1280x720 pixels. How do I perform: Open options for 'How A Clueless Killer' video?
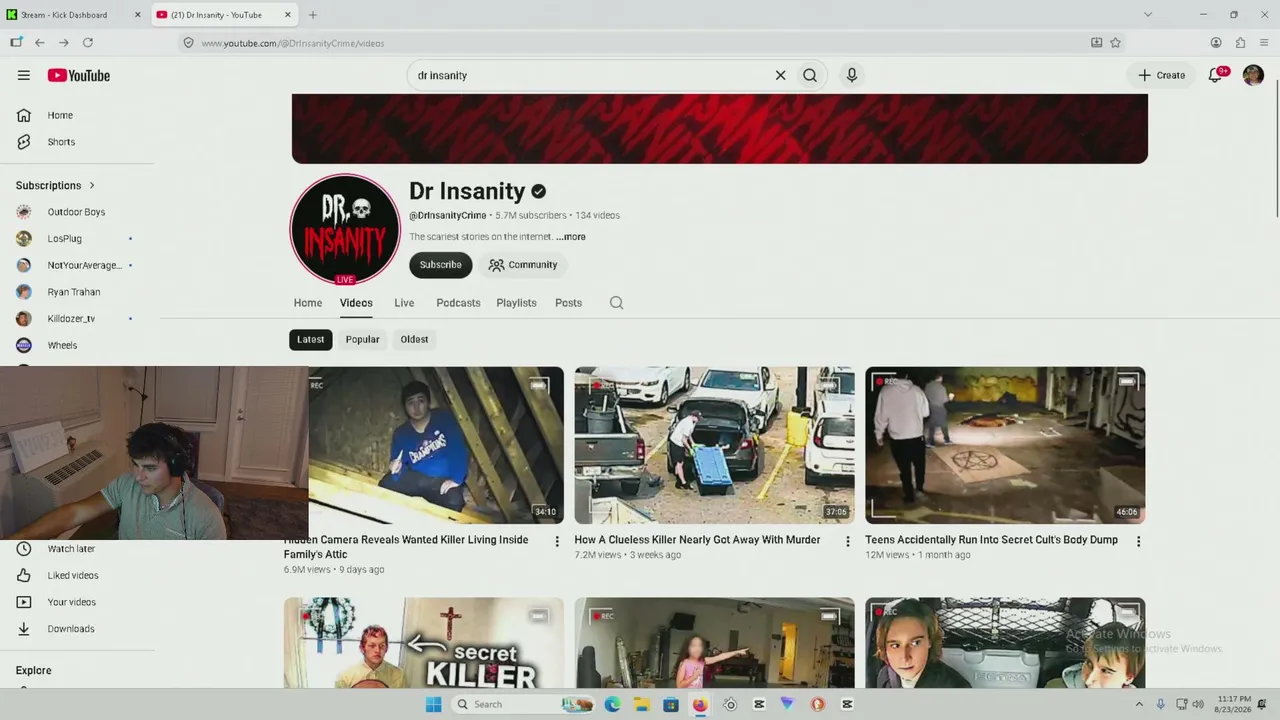point(848,541)
